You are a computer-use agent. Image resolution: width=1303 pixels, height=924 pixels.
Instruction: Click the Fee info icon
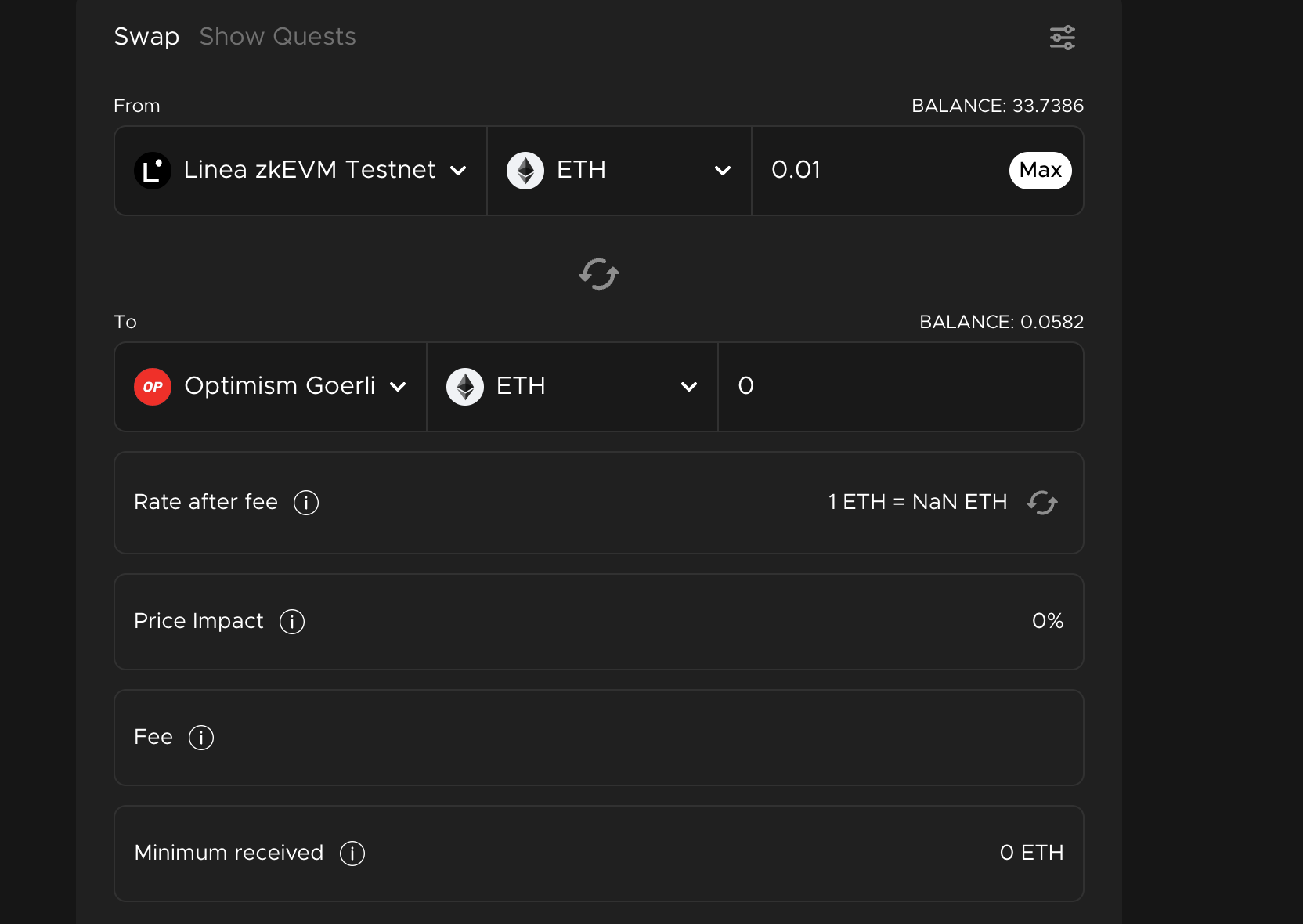(201, 738)
